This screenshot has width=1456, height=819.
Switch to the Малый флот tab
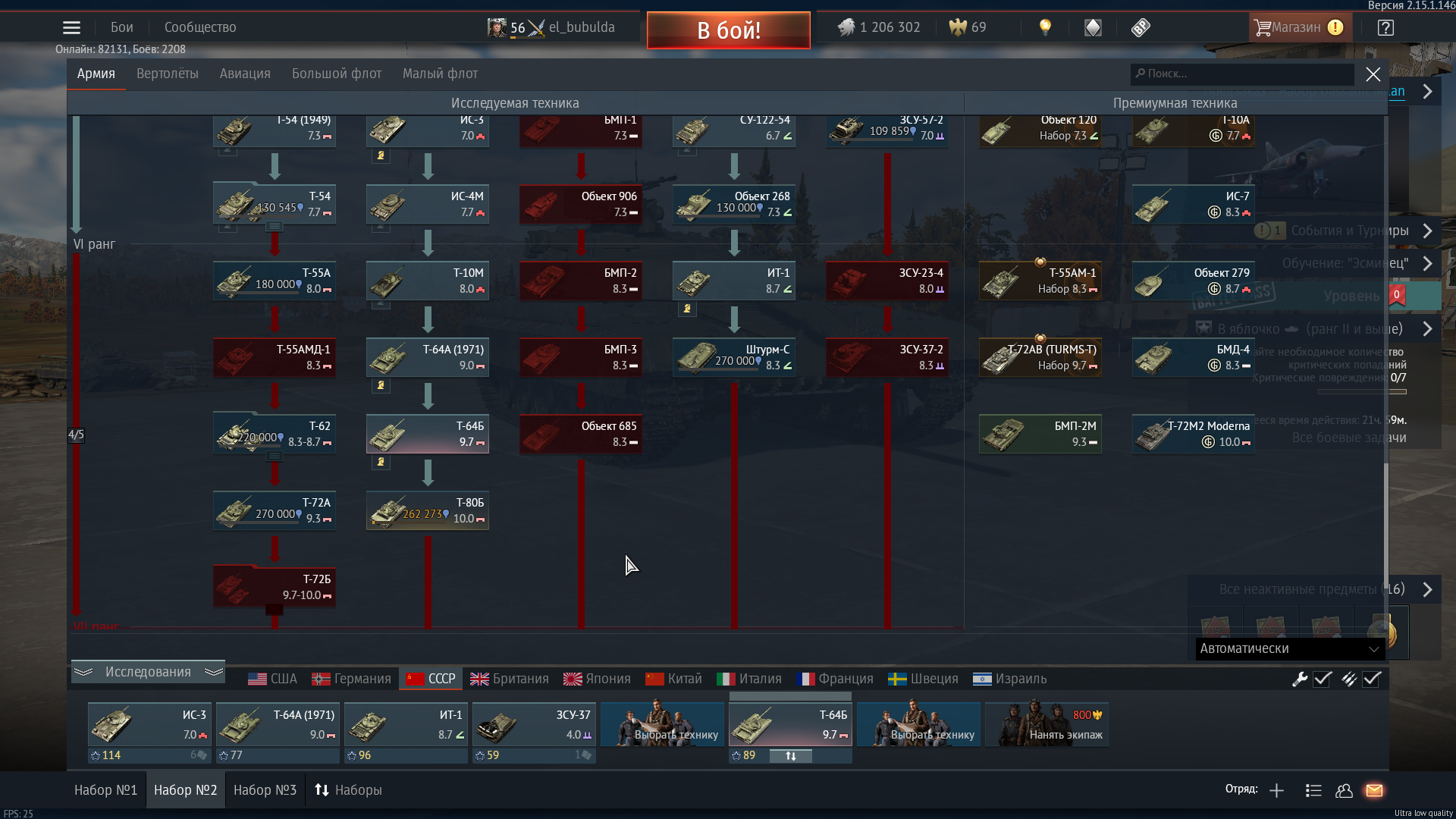pyautogui.click(x=440, y=74)
